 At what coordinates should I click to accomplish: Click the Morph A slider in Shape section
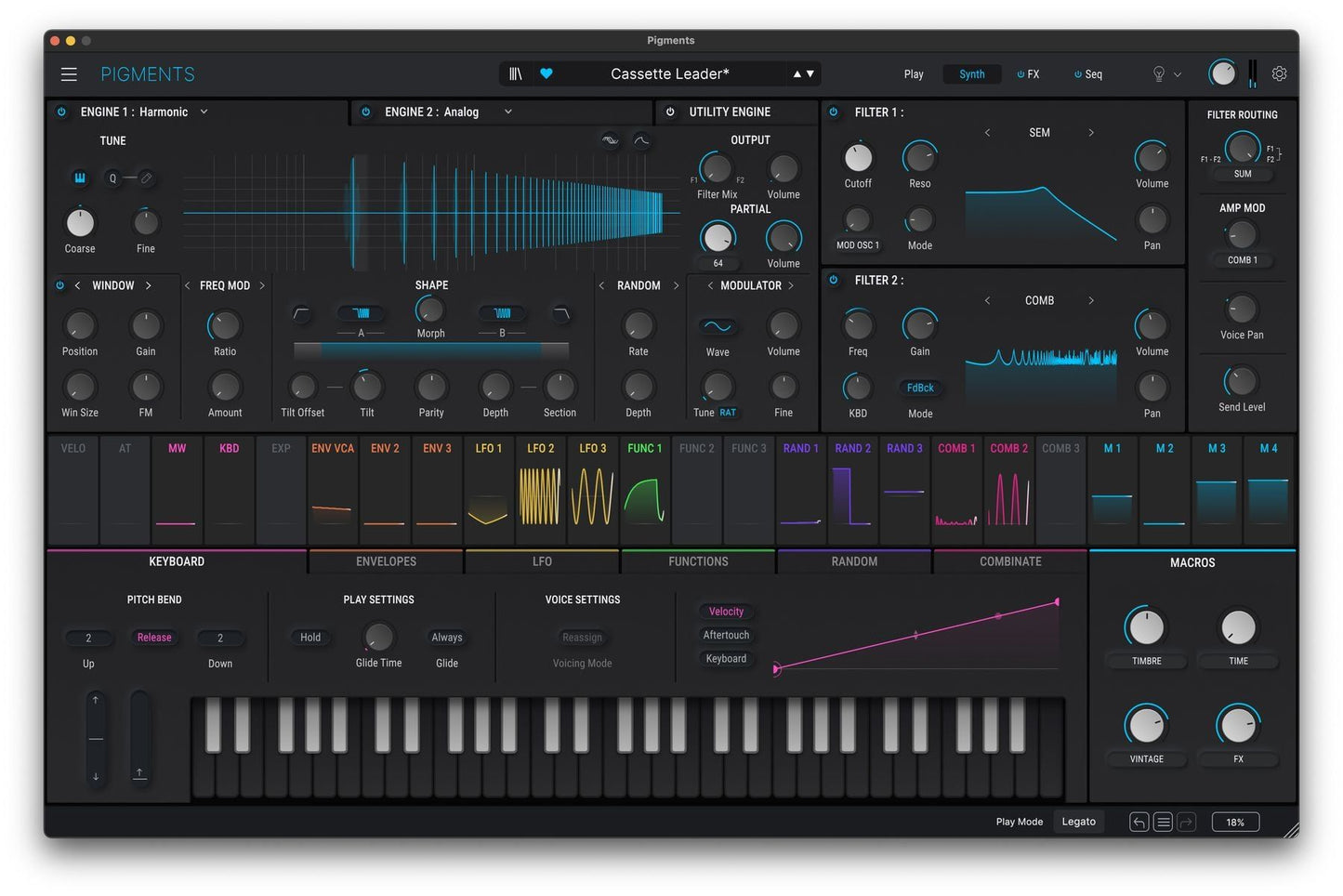pos(361,313)
